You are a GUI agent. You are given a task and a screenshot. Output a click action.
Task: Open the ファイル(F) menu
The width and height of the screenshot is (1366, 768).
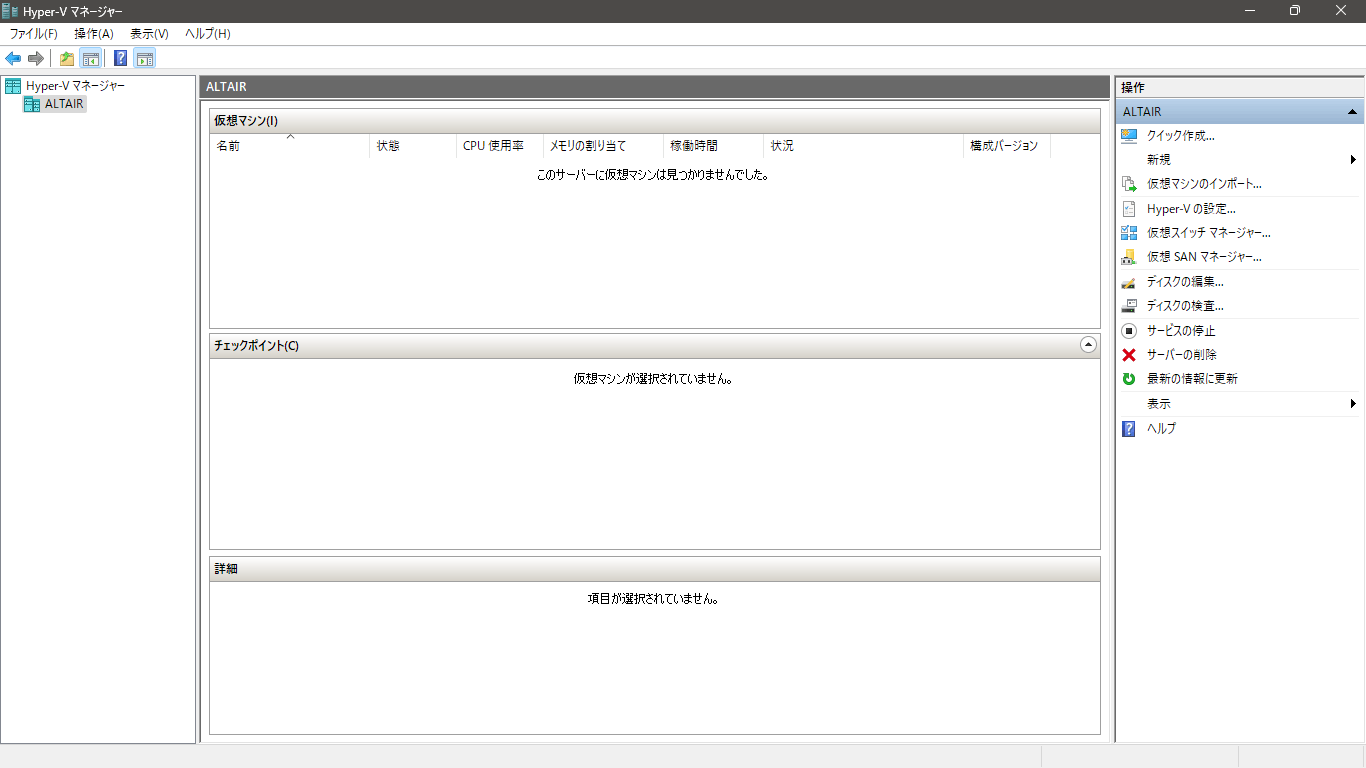34,34
